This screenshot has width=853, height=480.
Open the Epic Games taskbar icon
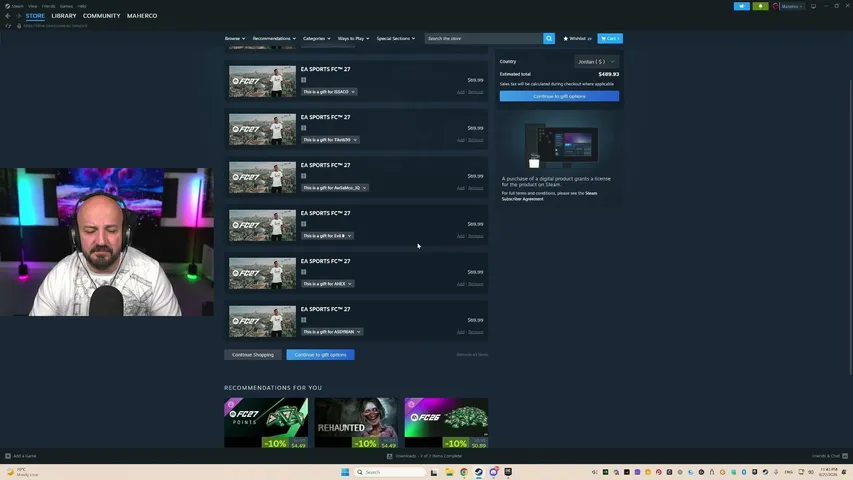point(508,472)
